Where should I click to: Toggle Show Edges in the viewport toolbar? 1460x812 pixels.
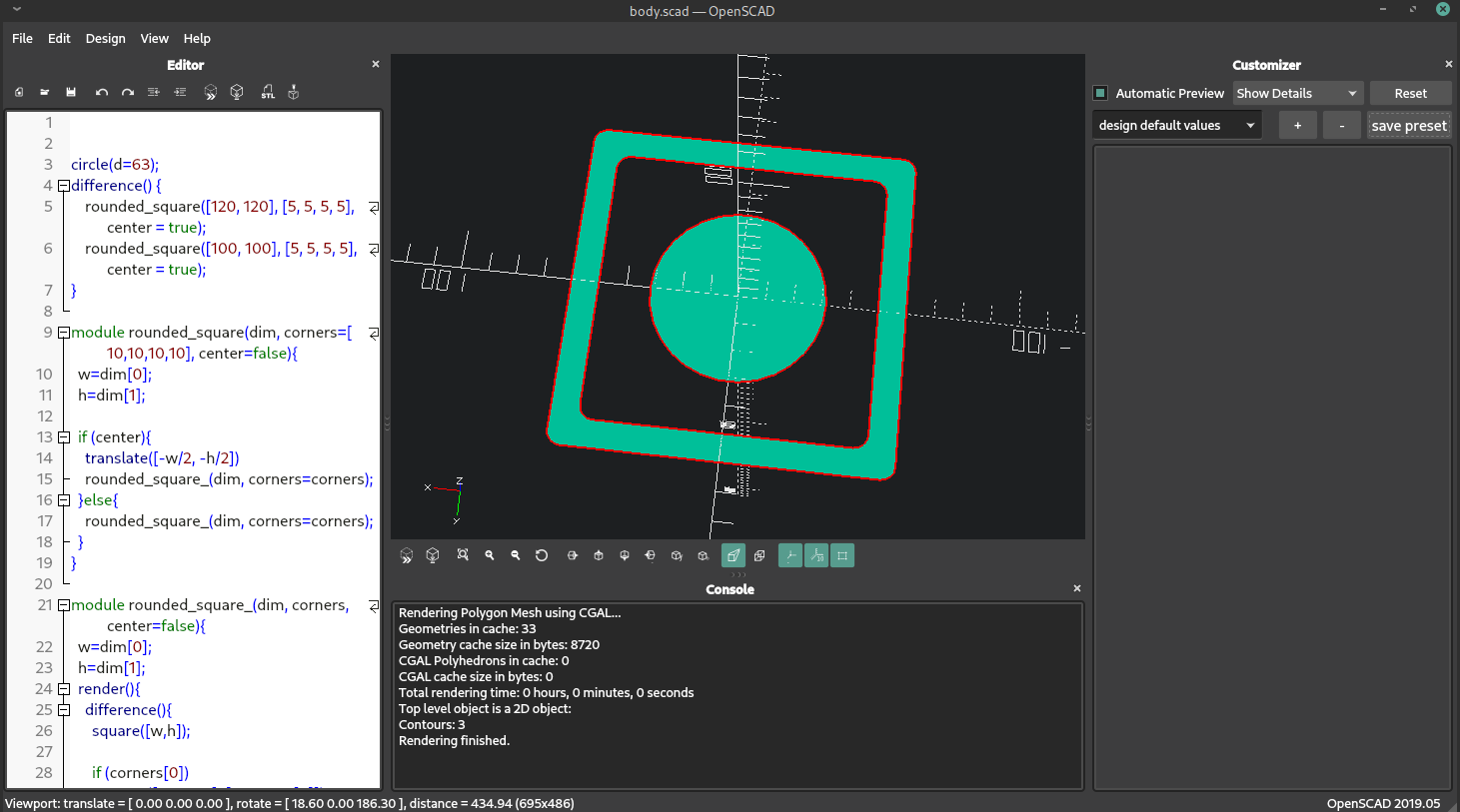842,555
